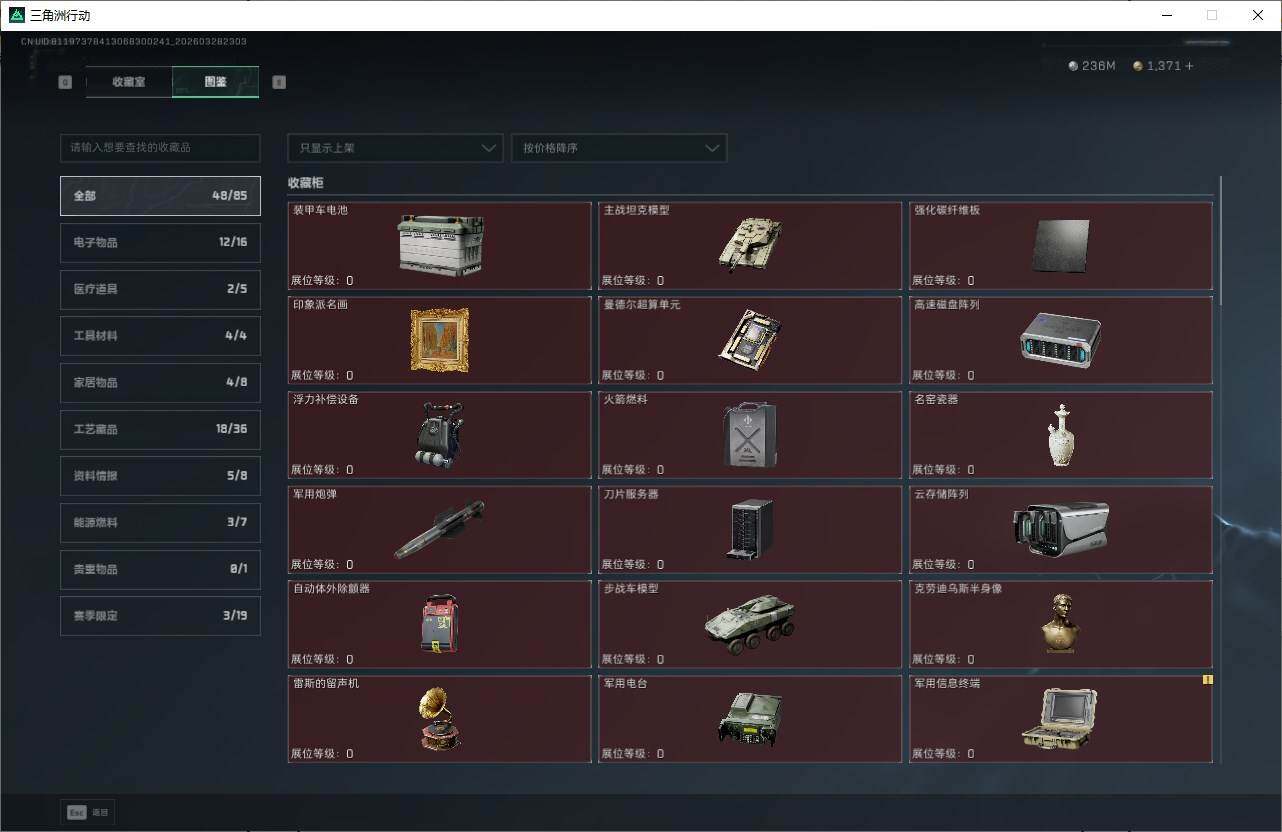Click the yellow alert badge on 军用信息终端
1282x832 pixels.
pos(1207,680)
